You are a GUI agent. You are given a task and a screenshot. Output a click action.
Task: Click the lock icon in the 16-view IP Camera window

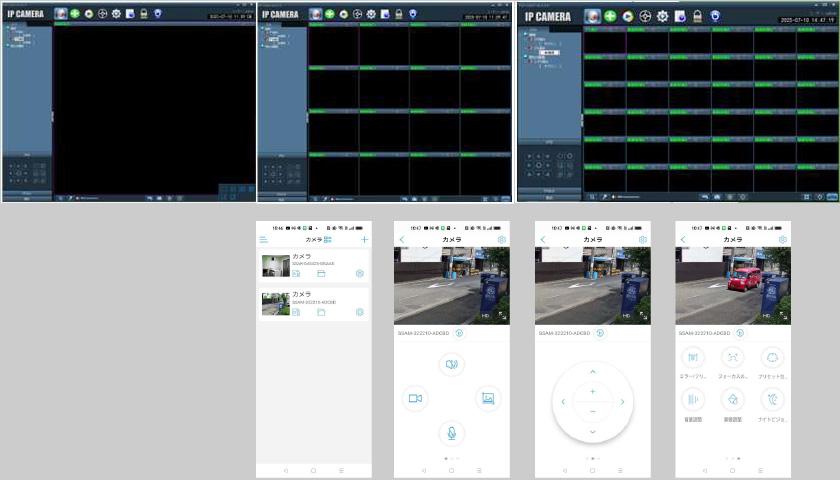[399, 14]
